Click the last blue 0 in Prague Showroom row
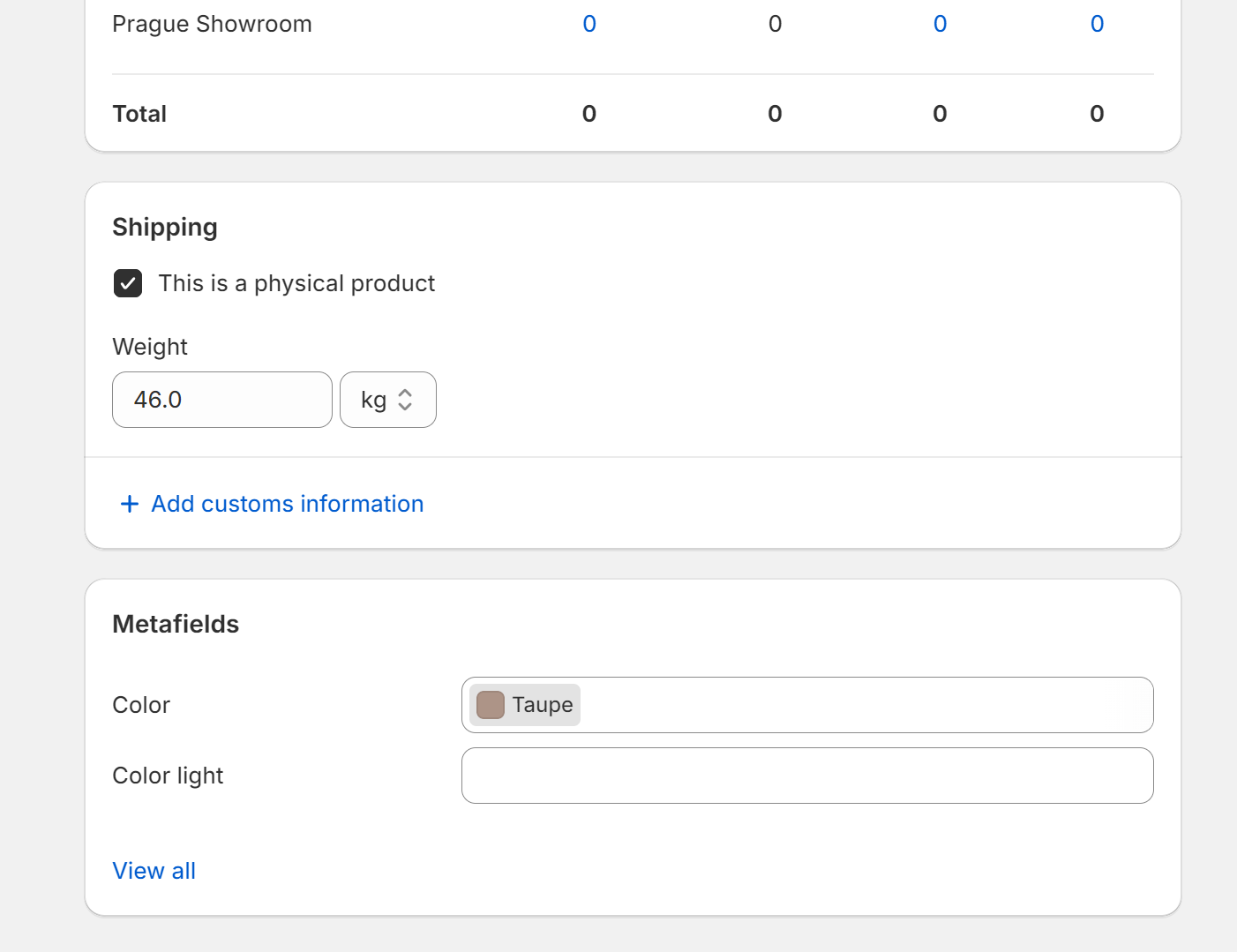 coord(1097,24)
